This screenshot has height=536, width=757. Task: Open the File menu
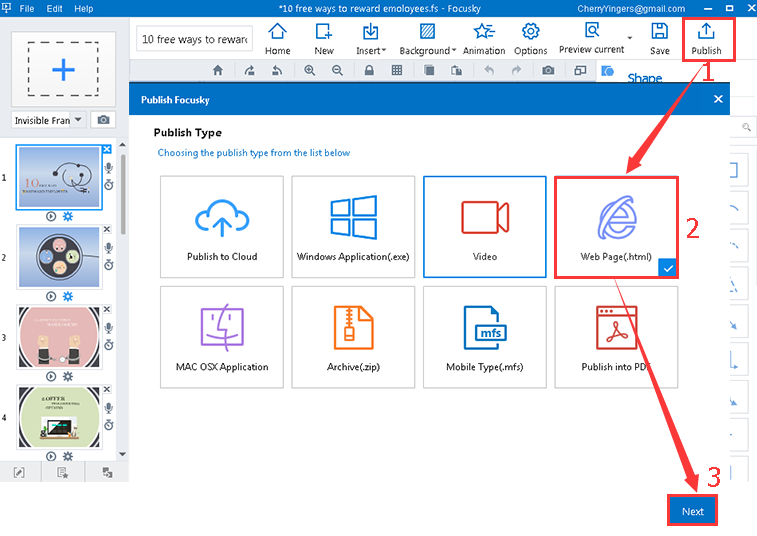(27, 9)
